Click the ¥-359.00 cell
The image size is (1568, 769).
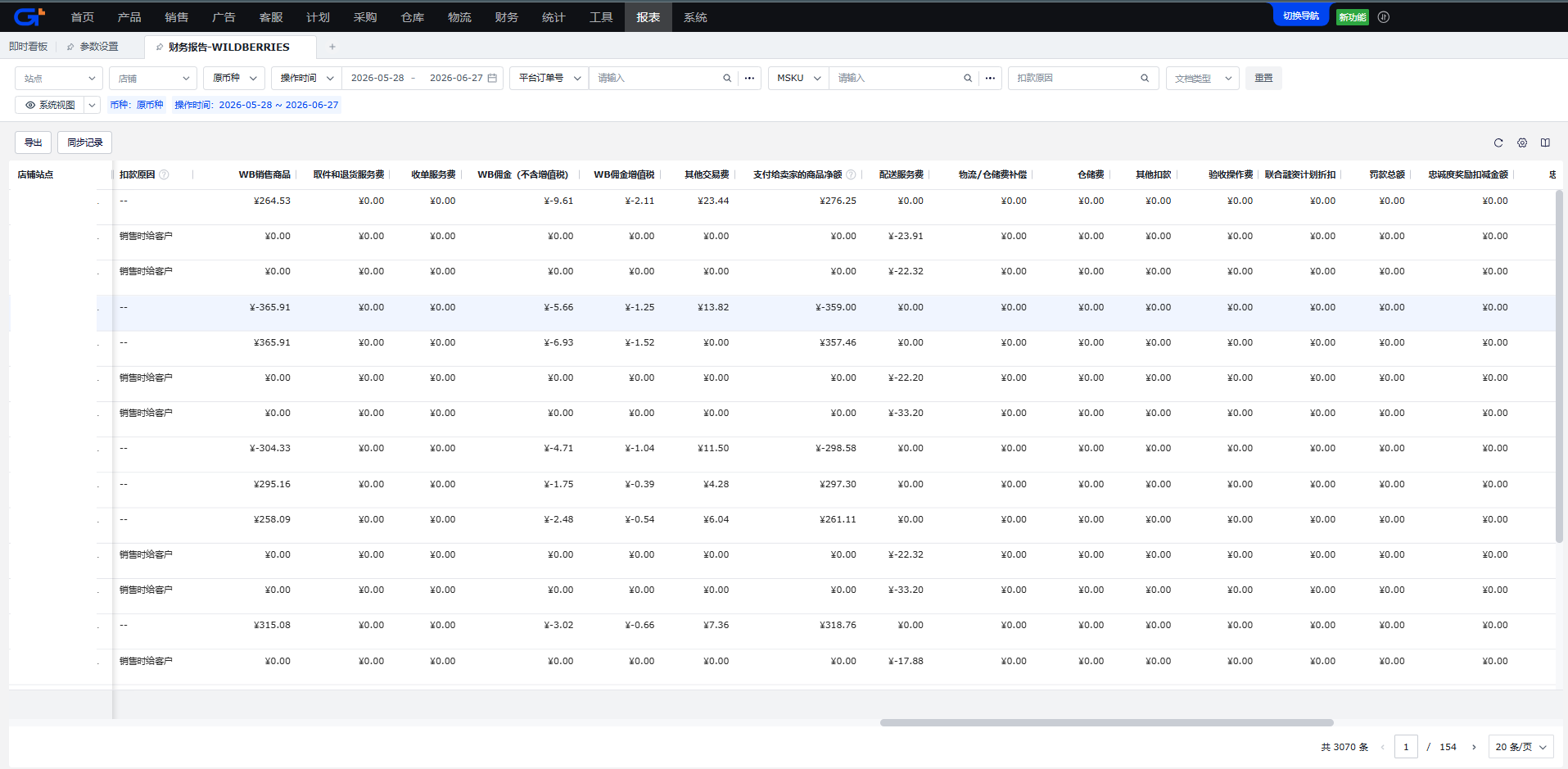[x=836, y=307]
